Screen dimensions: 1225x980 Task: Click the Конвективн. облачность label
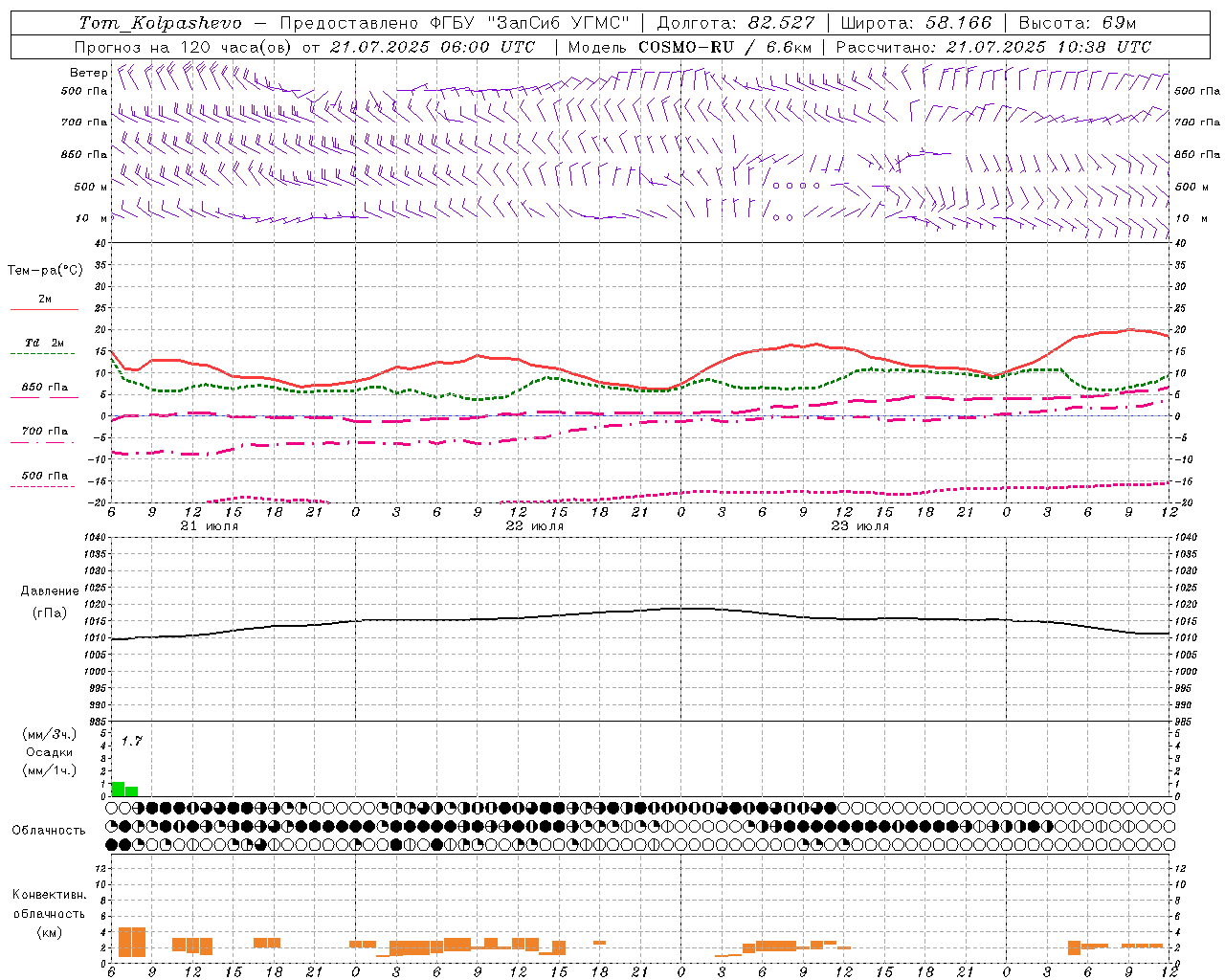(49, 904)
